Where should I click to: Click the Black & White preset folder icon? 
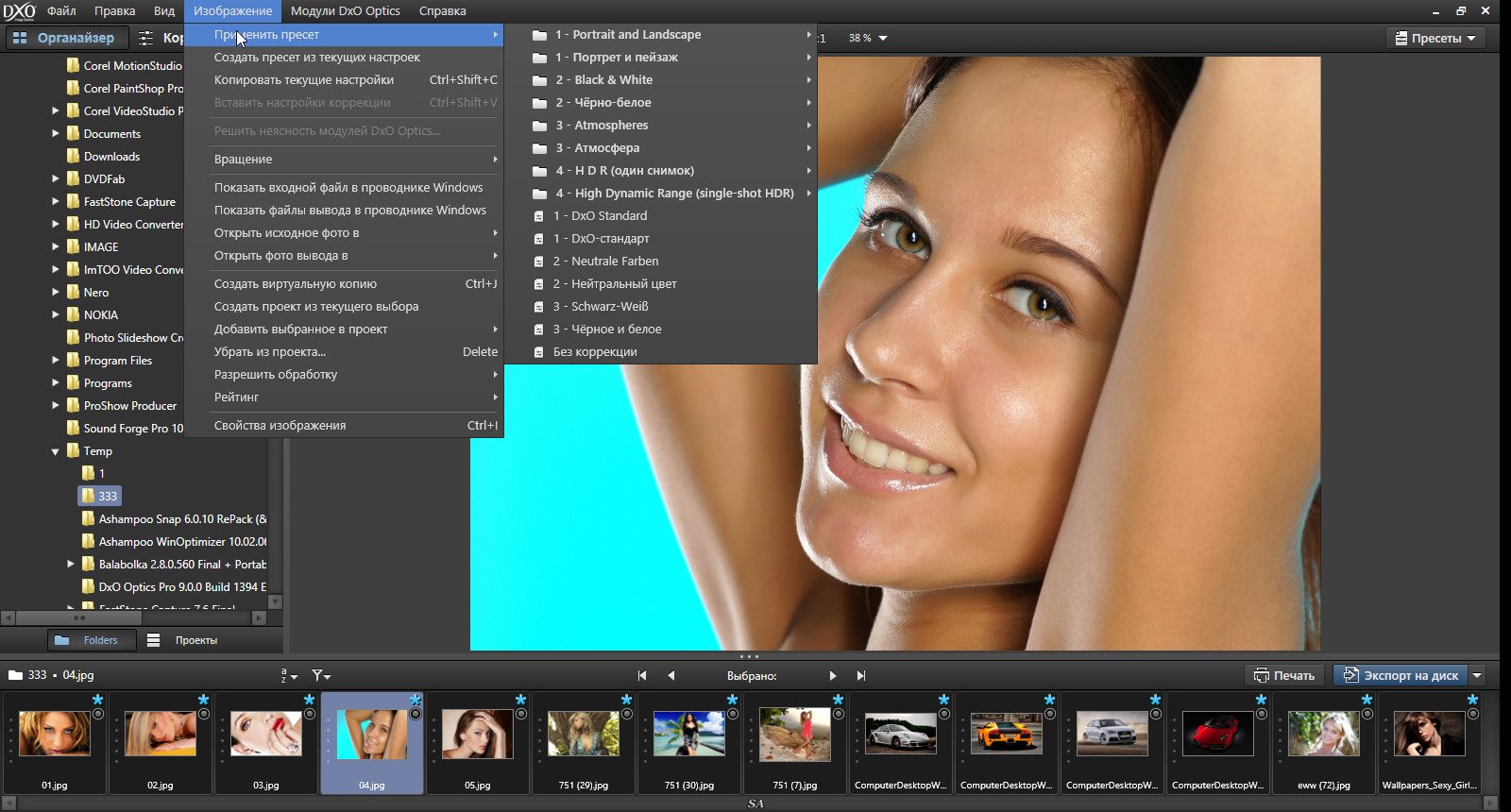[539, 80]
